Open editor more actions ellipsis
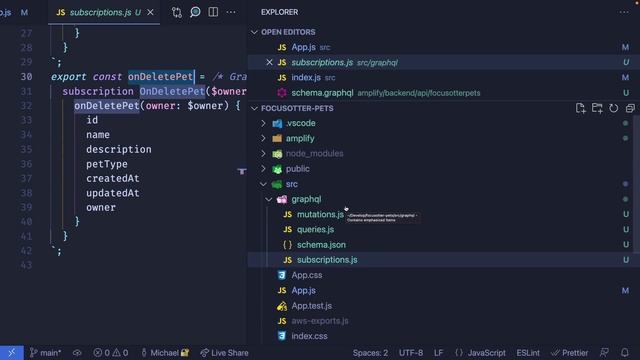Viewport: 640px width, 360px height. [x=231, y=12]
